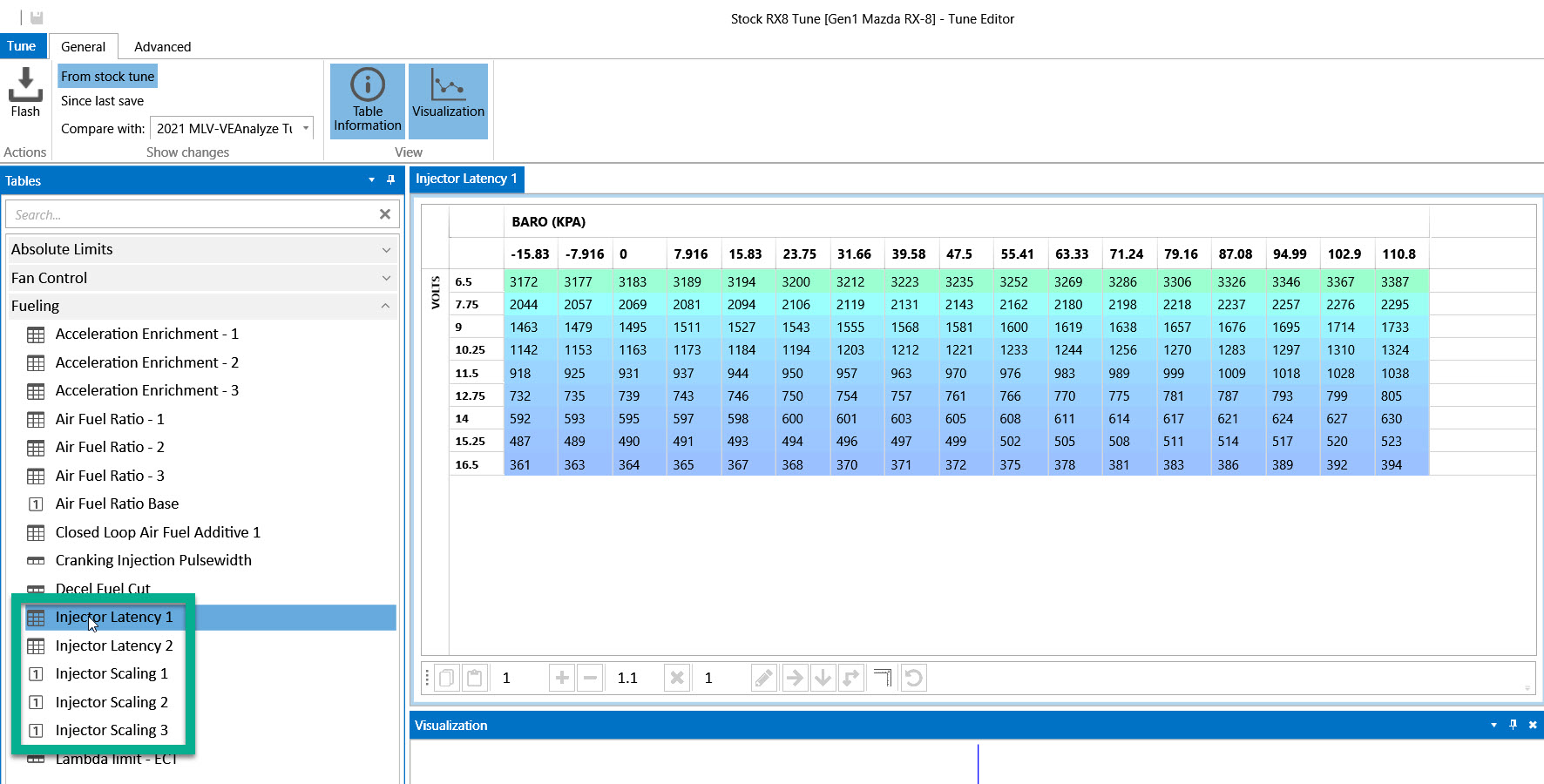Image resolution: width=1544 pixels, height=784 pixels.
Task: Open Acceleration Enrichment - 2 table
Action: 147,363
